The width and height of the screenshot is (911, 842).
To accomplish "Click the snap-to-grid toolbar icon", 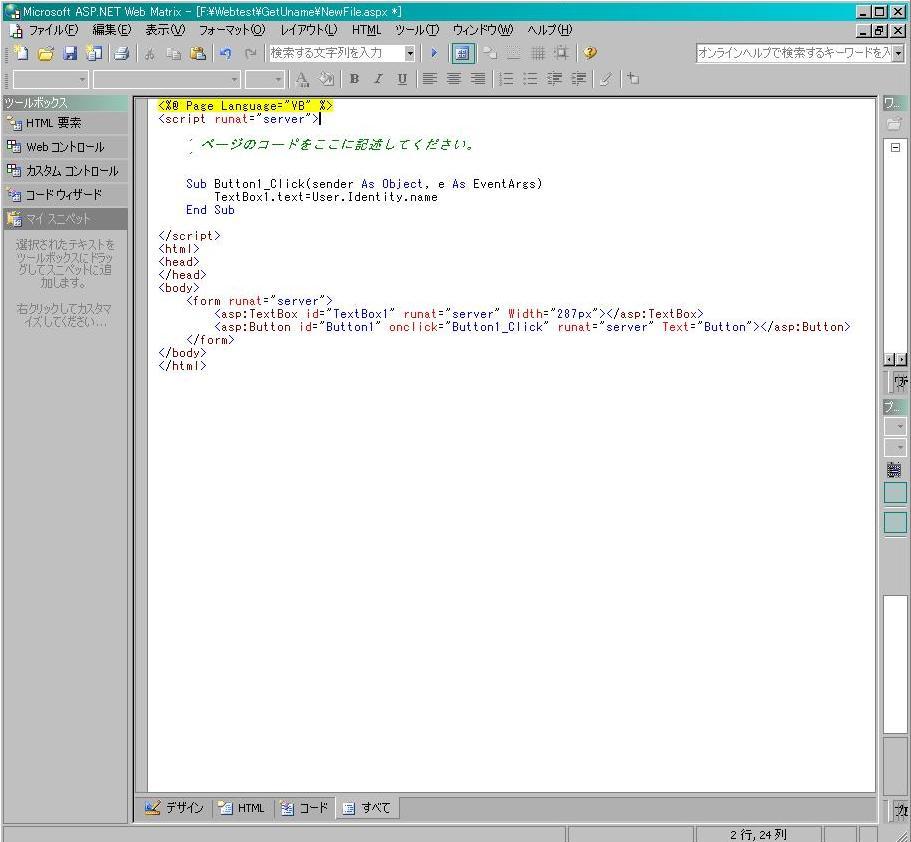I will pyautogui.click(x=562, y=53).
